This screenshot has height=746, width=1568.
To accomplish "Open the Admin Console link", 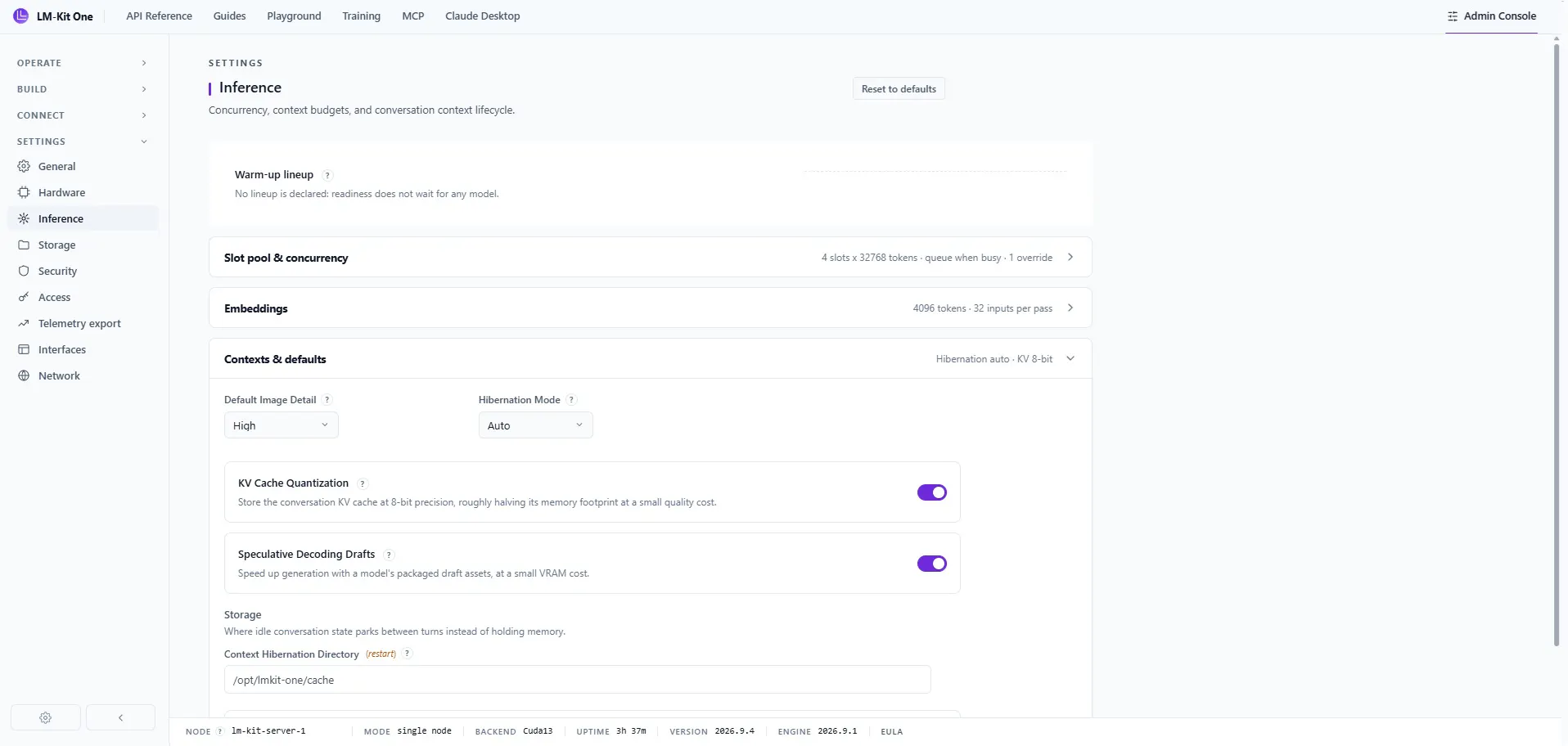I will 1491,16.
